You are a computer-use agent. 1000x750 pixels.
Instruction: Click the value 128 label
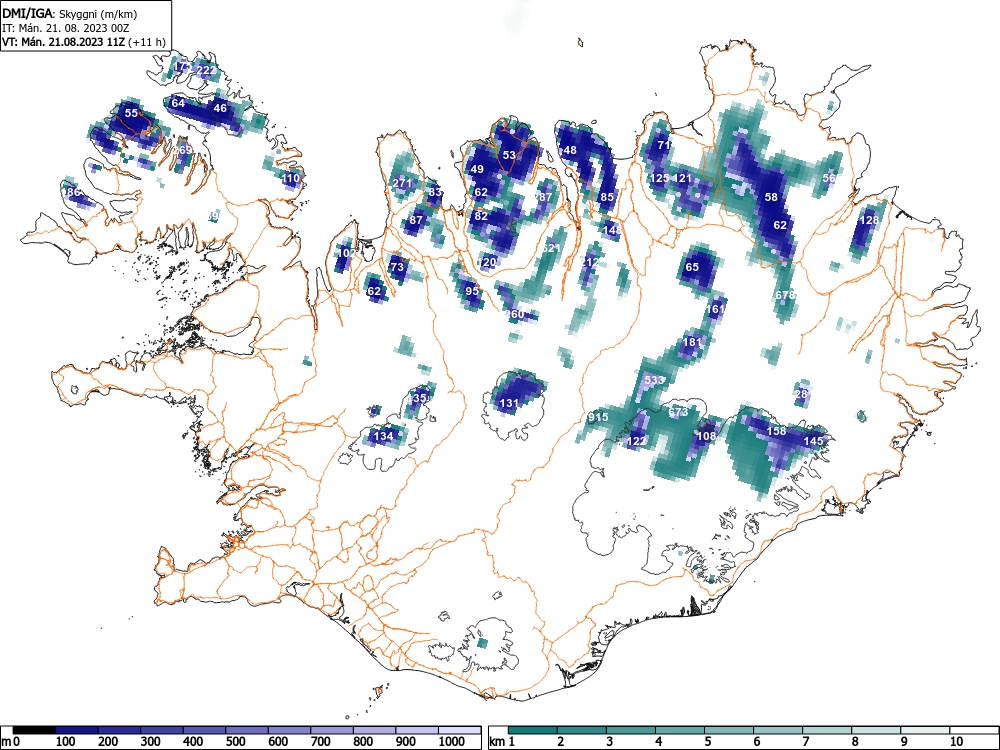click(x=869, y=220)
